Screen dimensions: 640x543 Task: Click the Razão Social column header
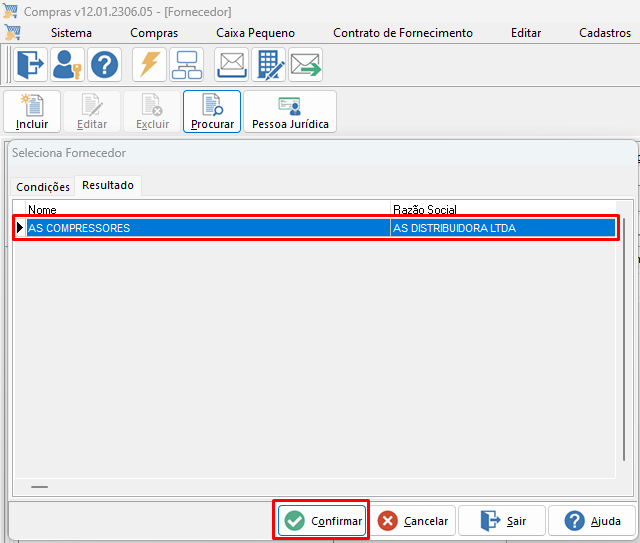tap(503, 209)
